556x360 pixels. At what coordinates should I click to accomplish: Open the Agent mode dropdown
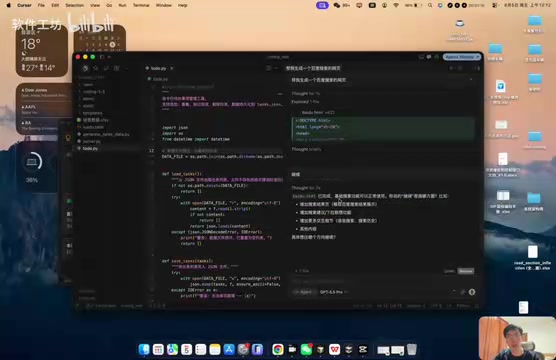click(304, 292)
